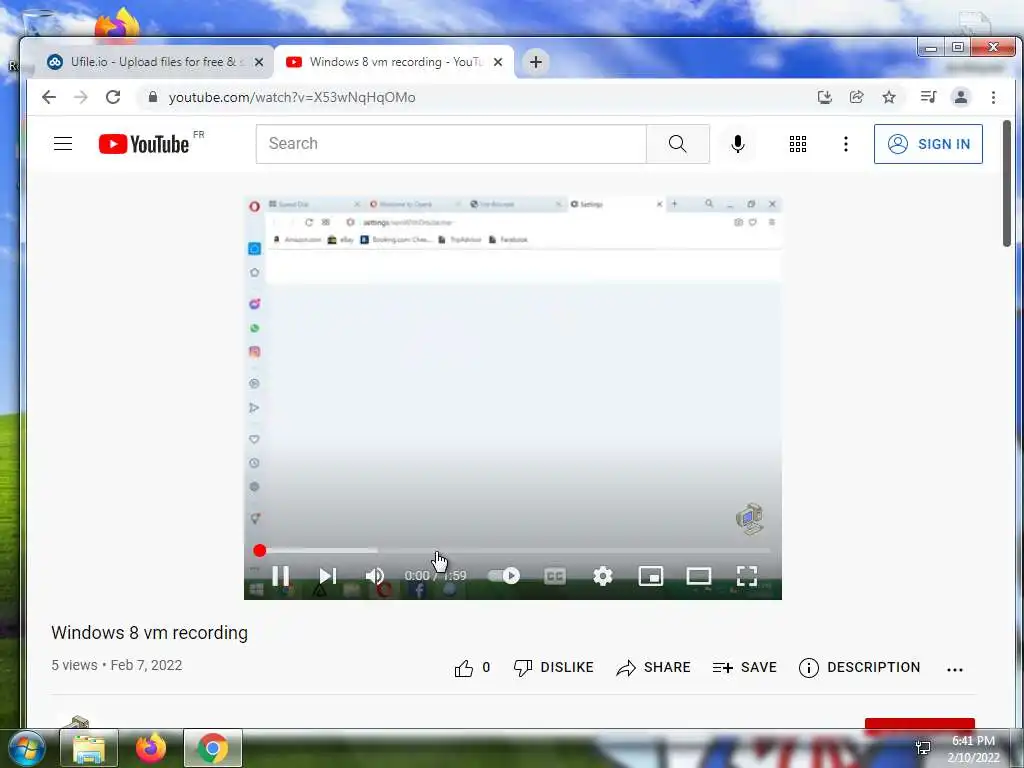Image resolution: width=1024 pixels, height=768 pixels.
Task: Open more actions ellipsis under video
Action: (955, 669)
